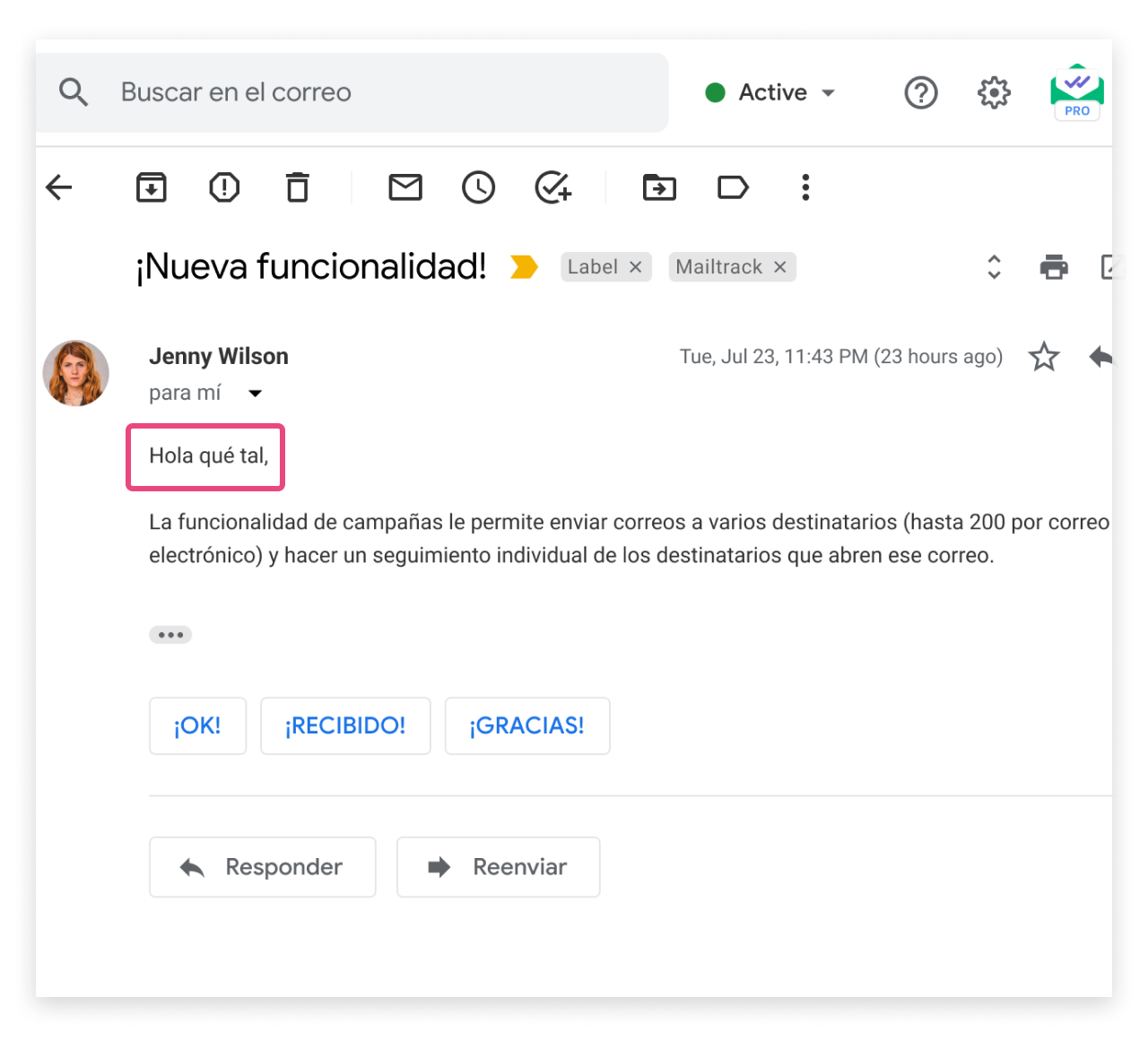Screen dimensions: 1148x1049
Task: Print the email conversation
Action: (x=1054, y=267)
